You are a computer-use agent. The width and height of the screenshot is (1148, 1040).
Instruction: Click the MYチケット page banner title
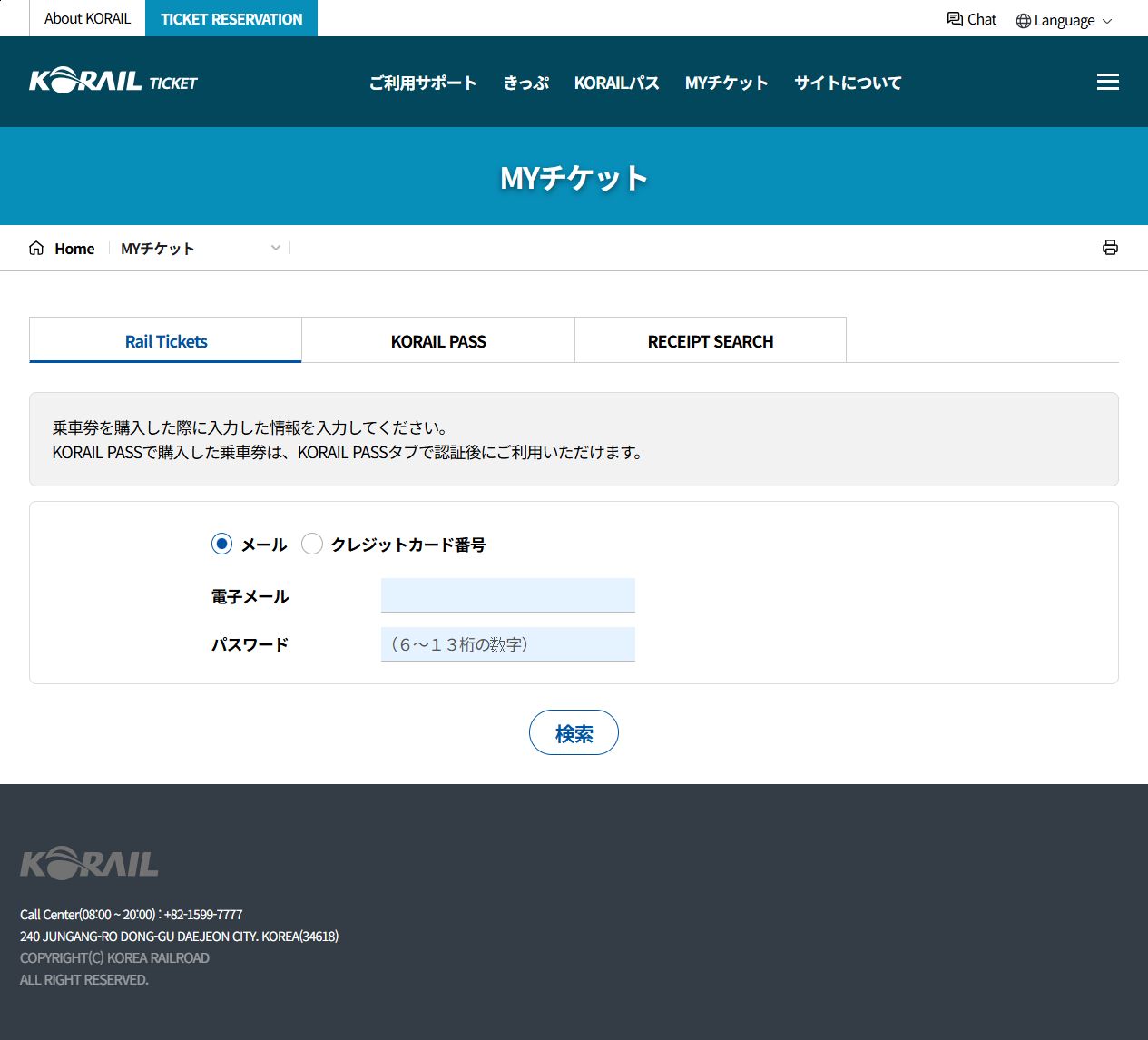click(x=574, y=178)
